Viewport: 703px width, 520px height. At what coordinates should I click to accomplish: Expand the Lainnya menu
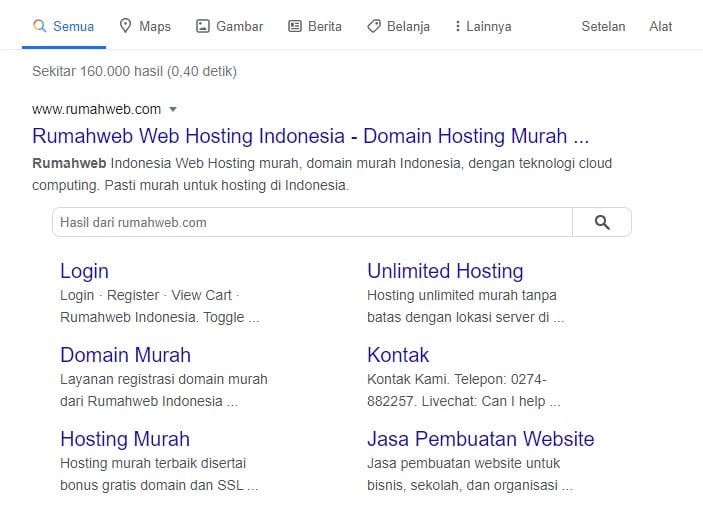483,26
